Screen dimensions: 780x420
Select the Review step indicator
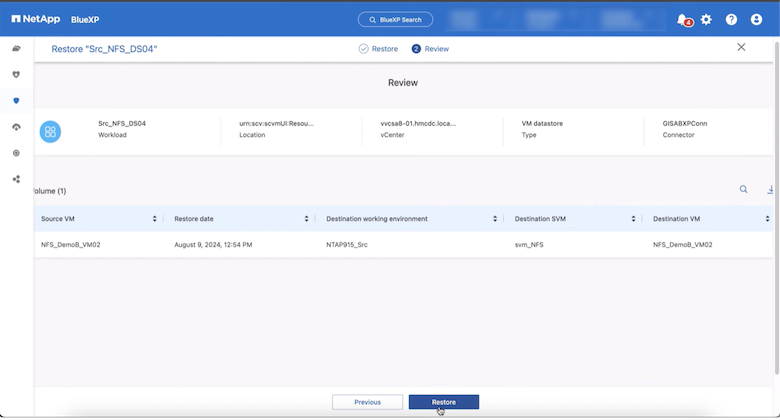pyautogui.click(x=430, y=48)
